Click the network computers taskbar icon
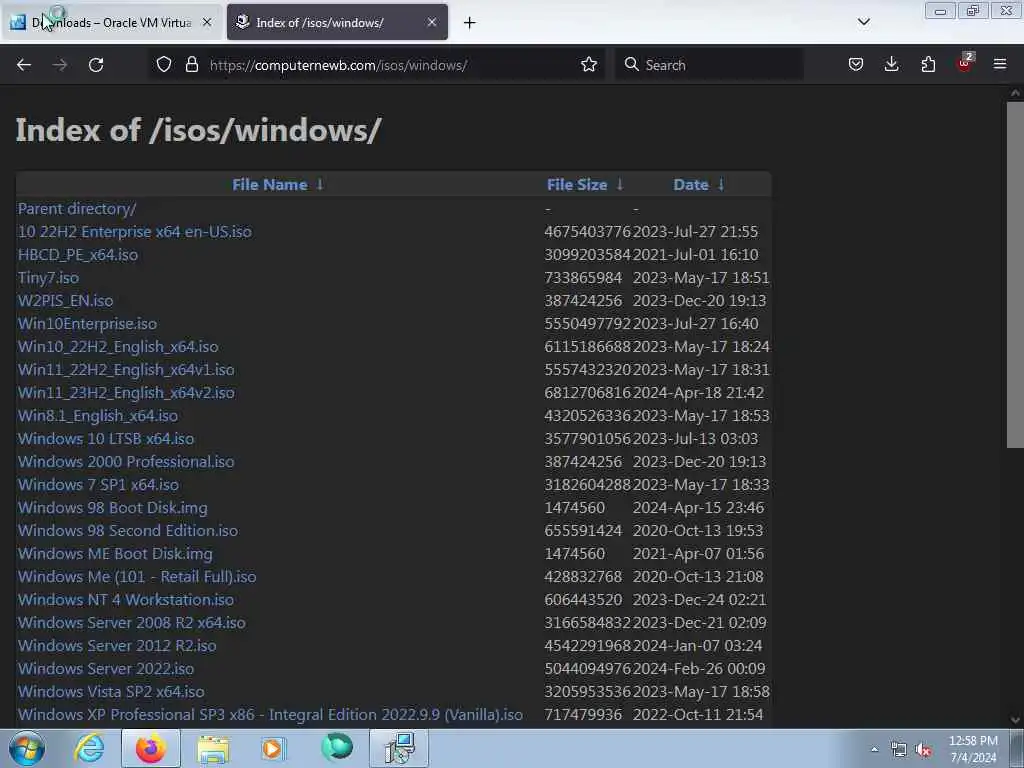 (399, 748)
